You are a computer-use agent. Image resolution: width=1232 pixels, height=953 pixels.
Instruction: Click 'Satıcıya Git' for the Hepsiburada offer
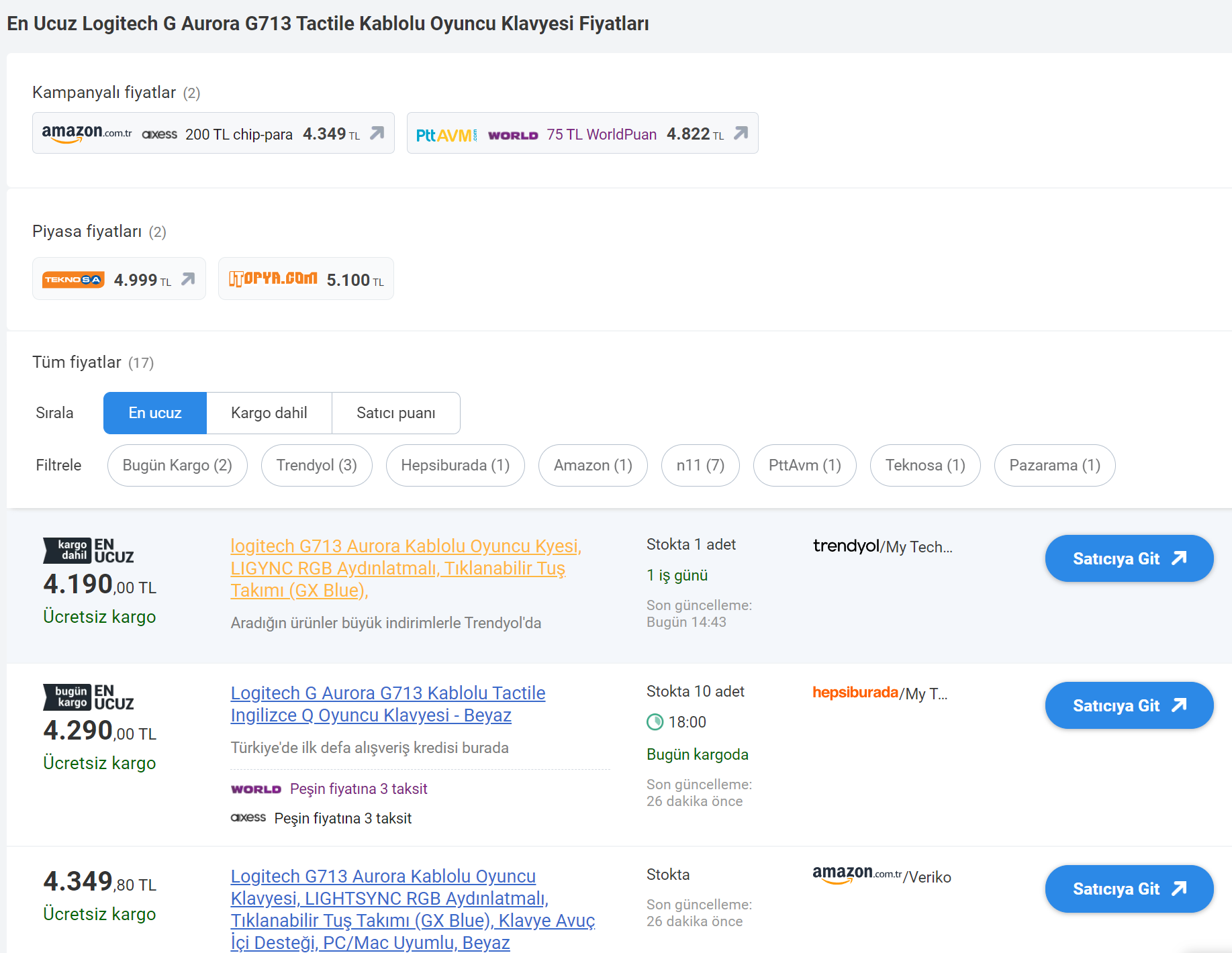(x=1129, y=705)
